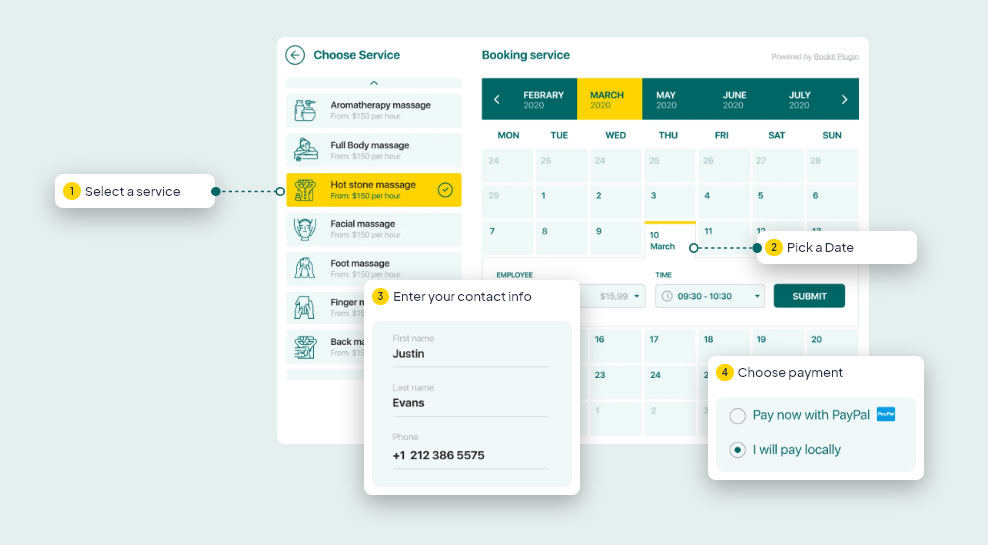
Task: Select calendar day 20
Action: coord(832,345)
